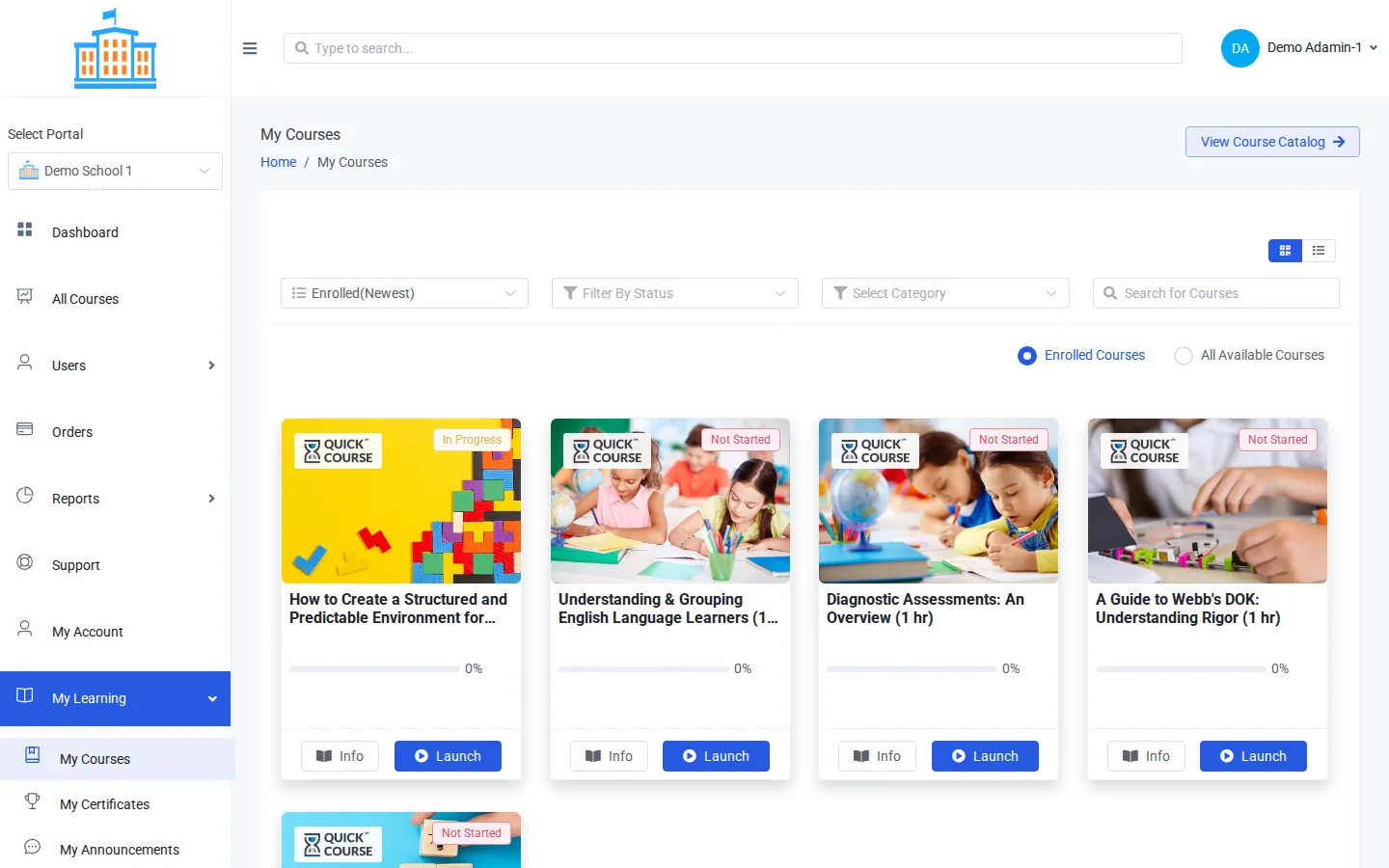Expand the Reports submenu chevron
Viewport: 1389px width, 868px height.
(211, 499)
